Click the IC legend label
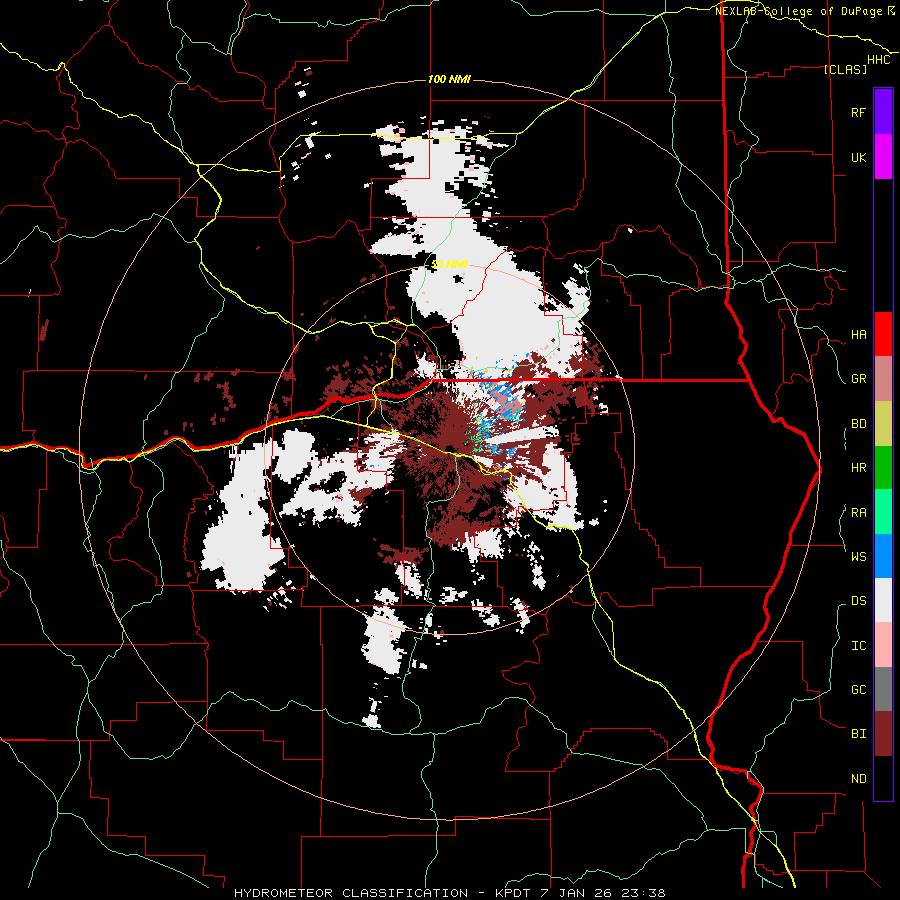Image resolution: width=900 pixels, height=900 pixels. point(858,646)
